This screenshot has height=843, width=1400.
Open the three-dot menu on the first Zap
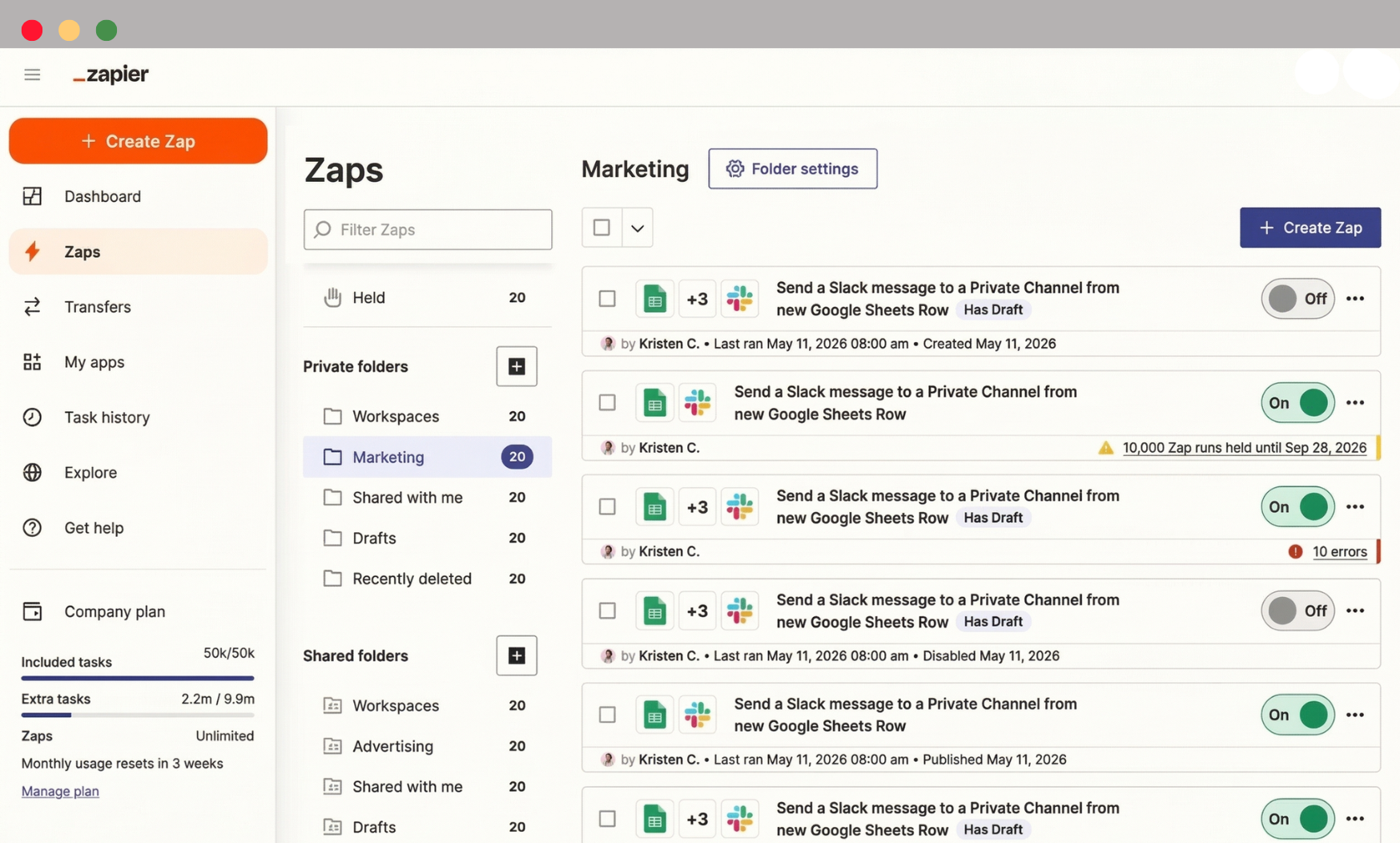tap(1356, 298)
